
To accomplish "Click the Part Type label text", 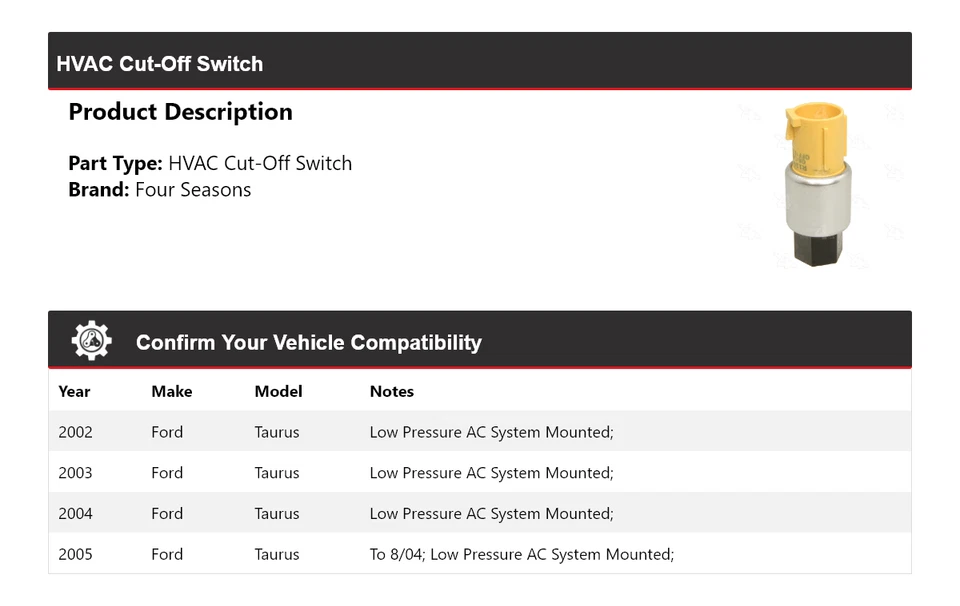I will pos(115,163).
